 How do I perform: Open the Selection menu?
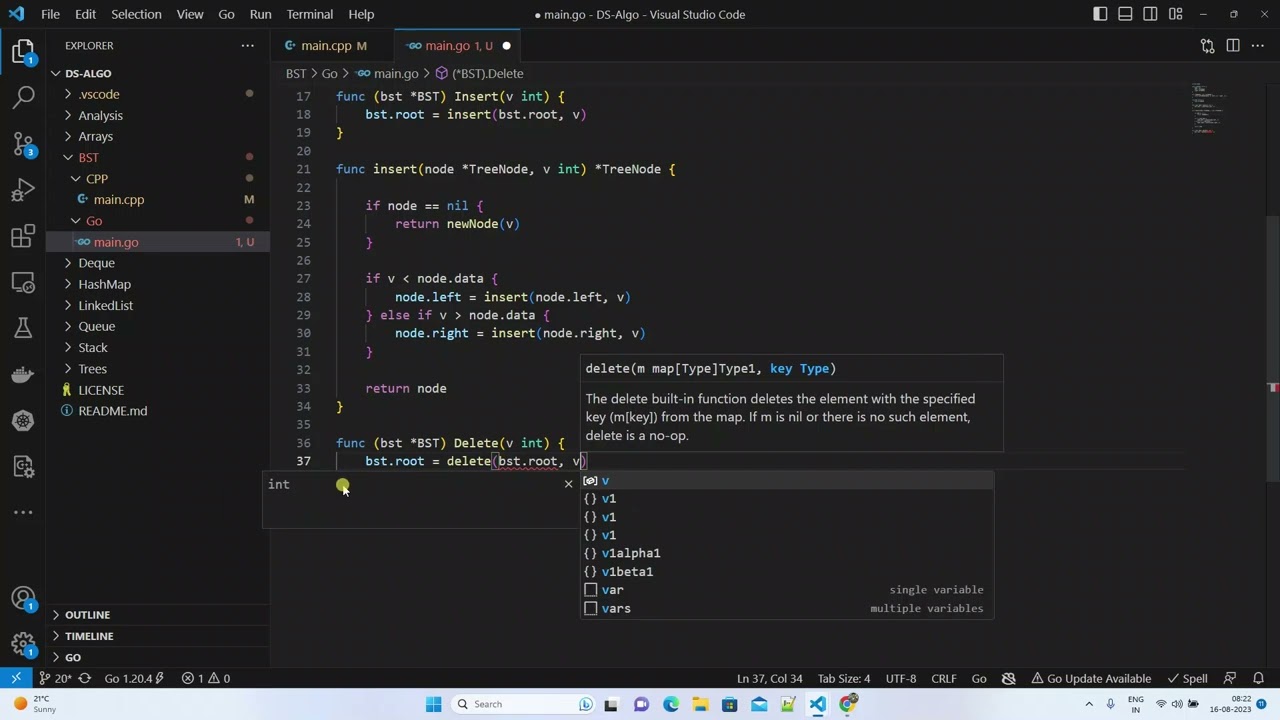tap(136, 14)
